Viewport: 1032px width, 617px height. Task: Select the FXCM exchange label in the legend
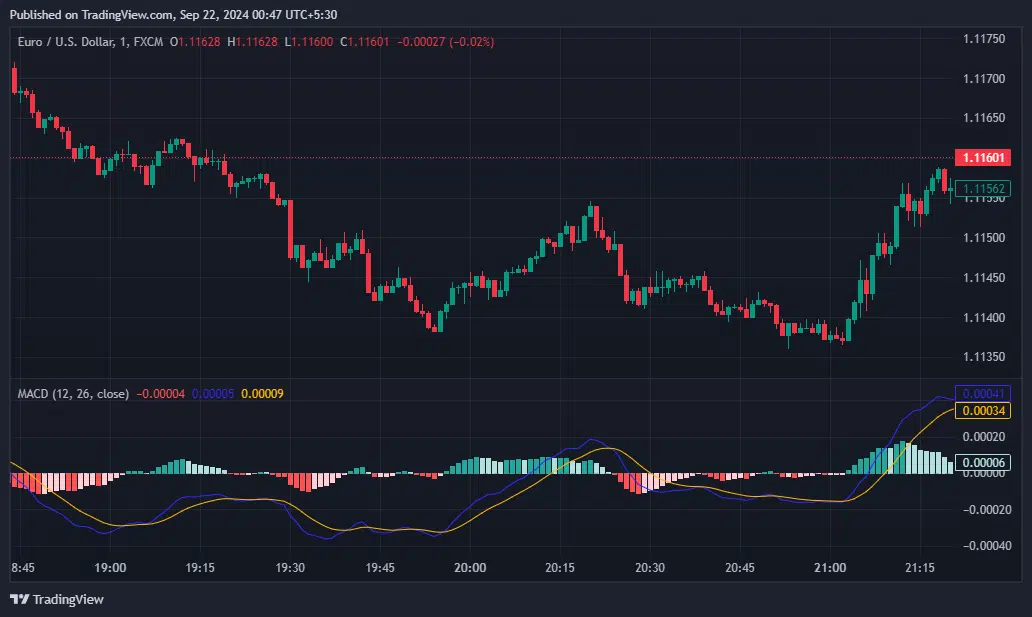(x=148, y=43)
